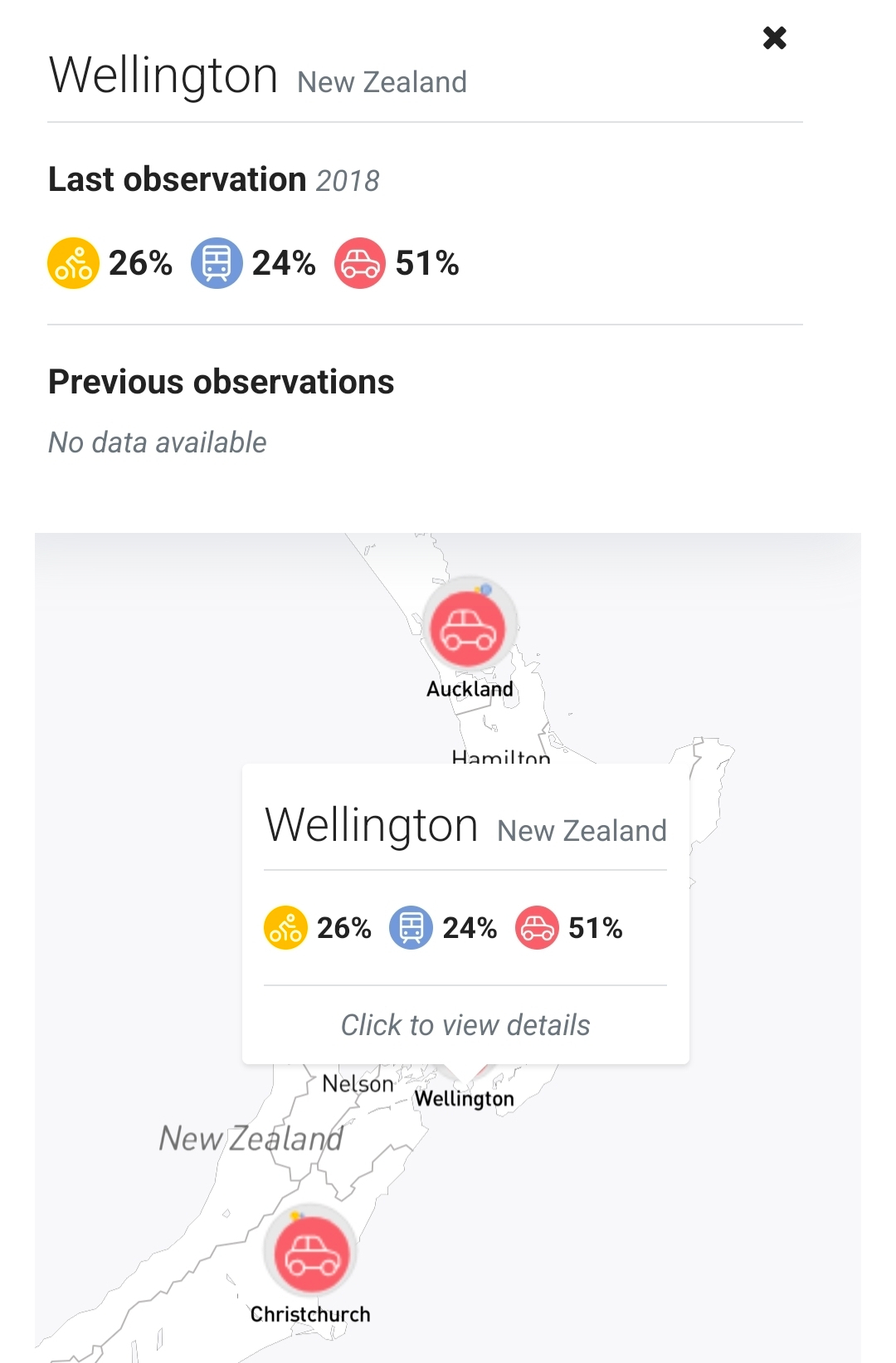Click the yellow bicycle icon in map tooltip

point(285,927)
